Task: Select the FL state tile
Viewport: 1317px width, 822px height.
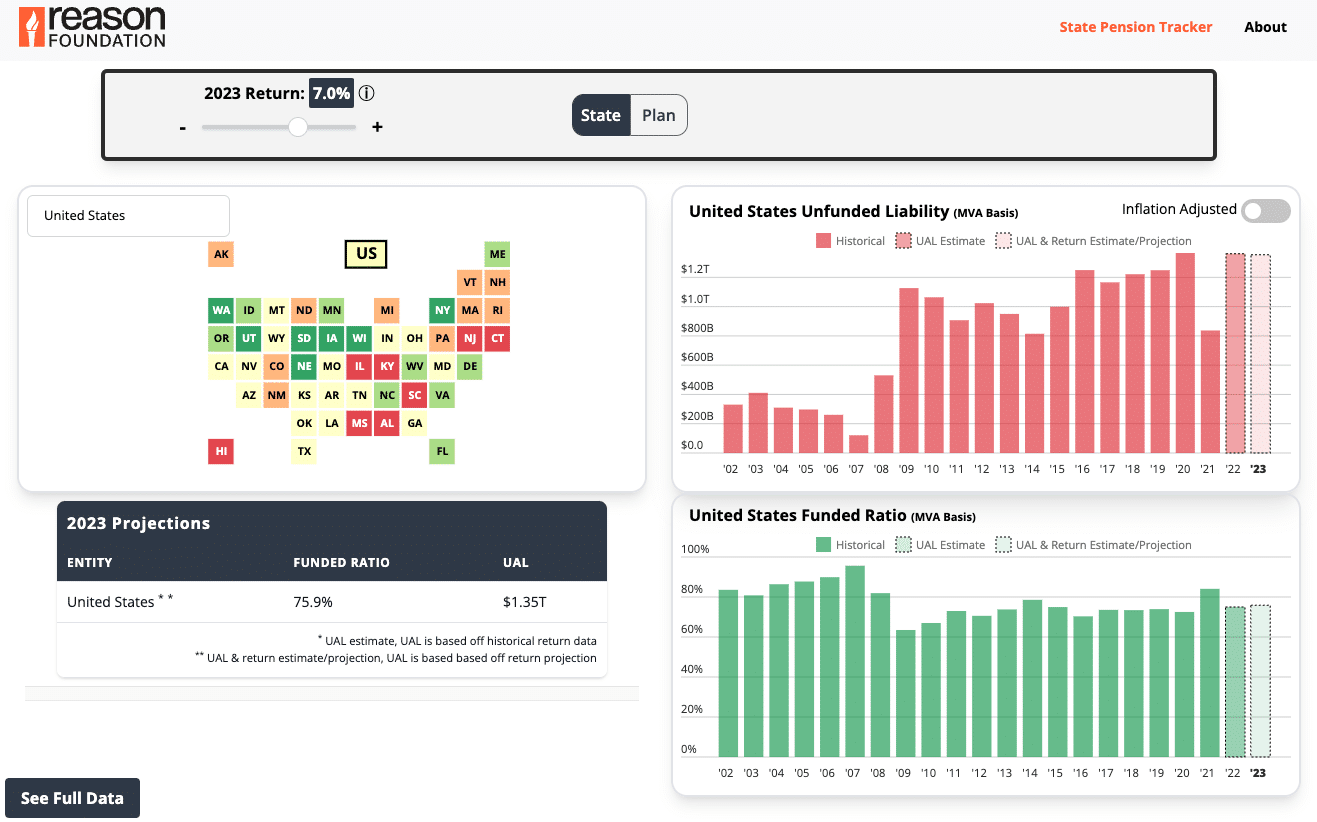Action: [x=442, y=451]
